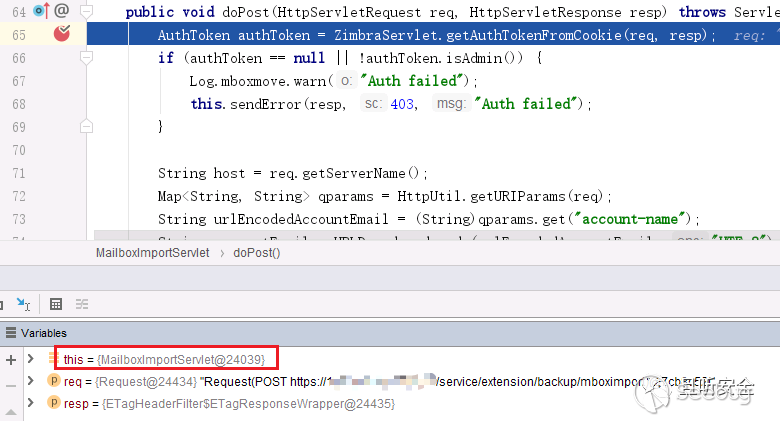Click 'getURIParams' on line 72
This screenshot has height=421, width=780.
coord(518,197)
